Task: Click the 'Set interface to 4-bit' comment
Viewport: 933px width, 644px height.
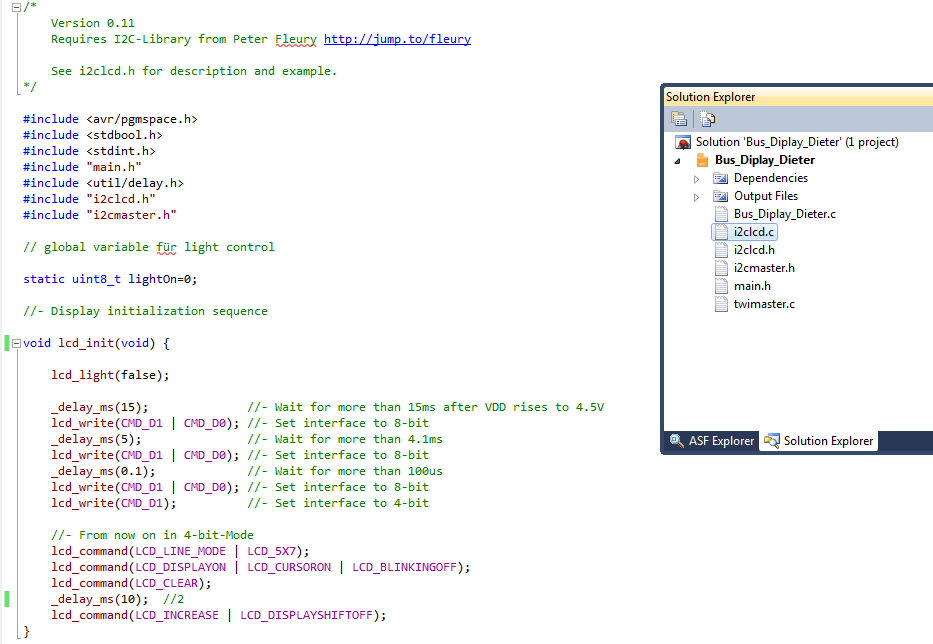Action: tap(338, 504)
